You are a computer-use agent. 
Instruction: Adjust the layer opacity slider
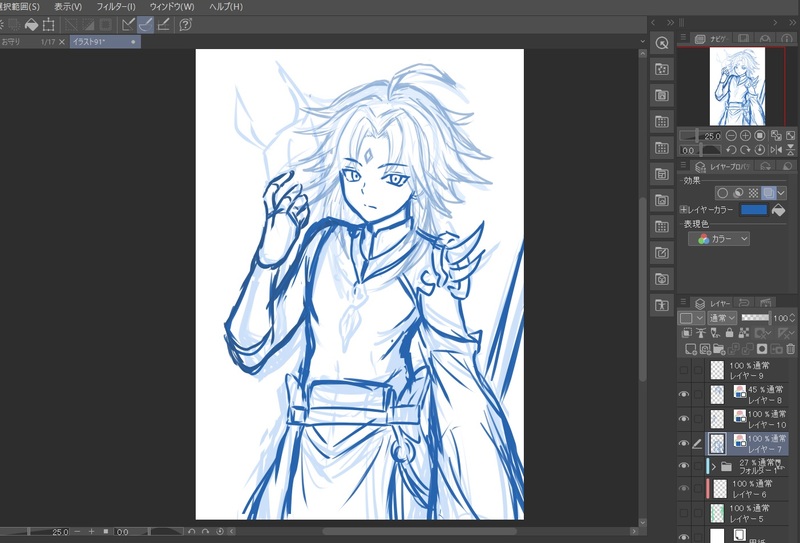(755, 318)
